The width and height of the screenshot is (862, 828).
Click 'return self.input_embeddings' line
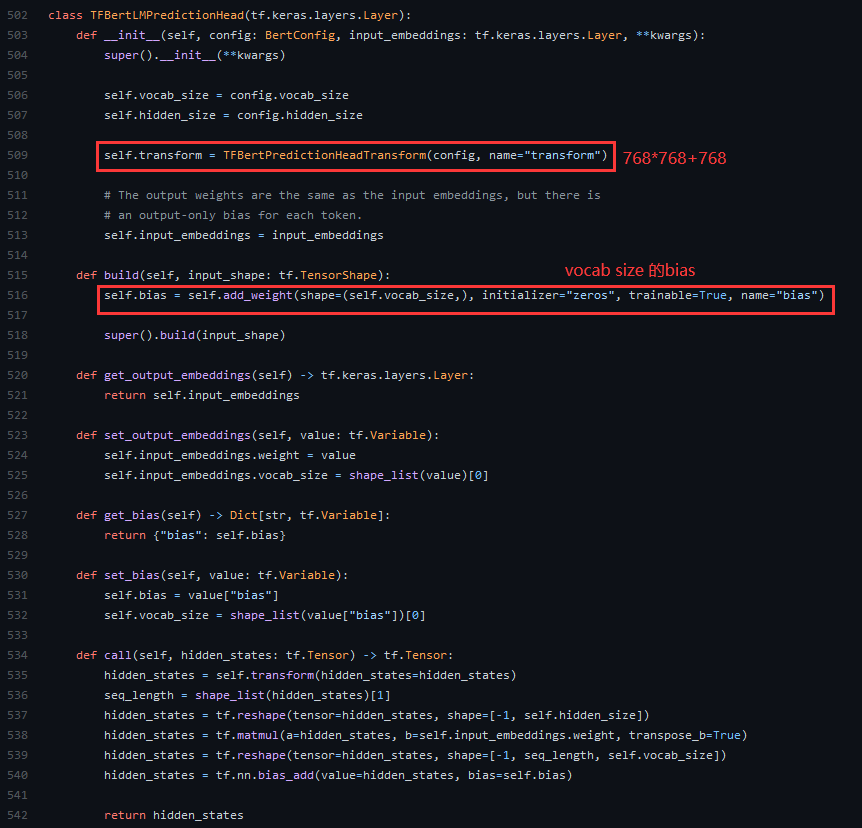click(202, 395)
